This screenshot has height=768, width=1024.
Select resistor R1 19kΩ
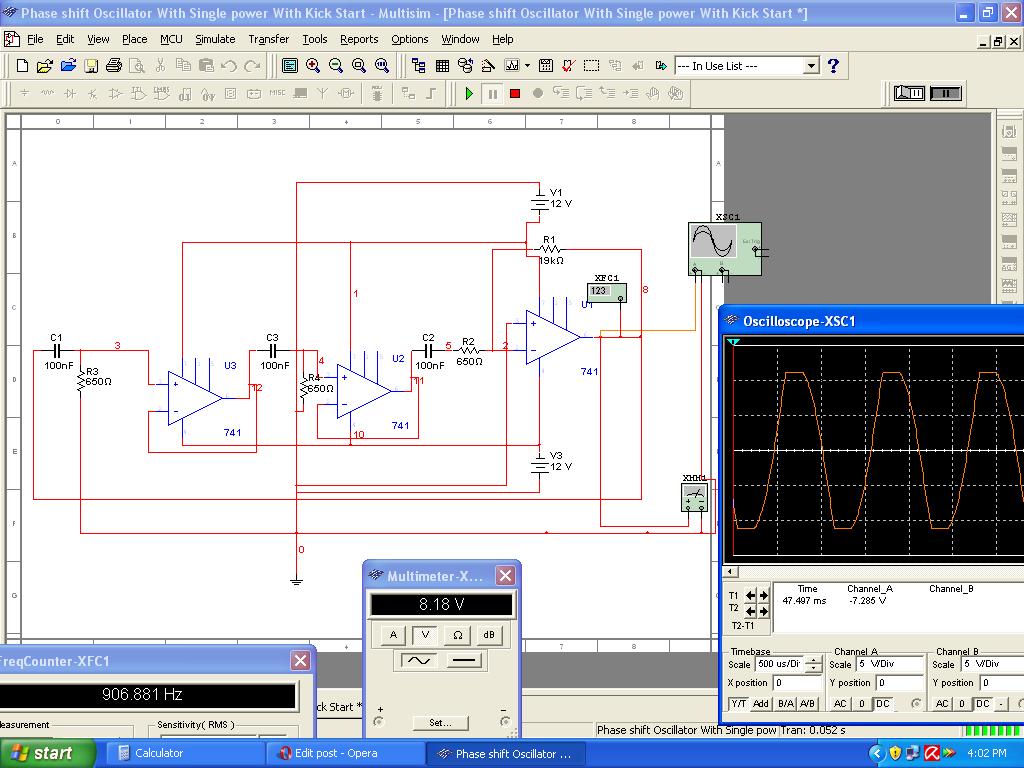549,249
